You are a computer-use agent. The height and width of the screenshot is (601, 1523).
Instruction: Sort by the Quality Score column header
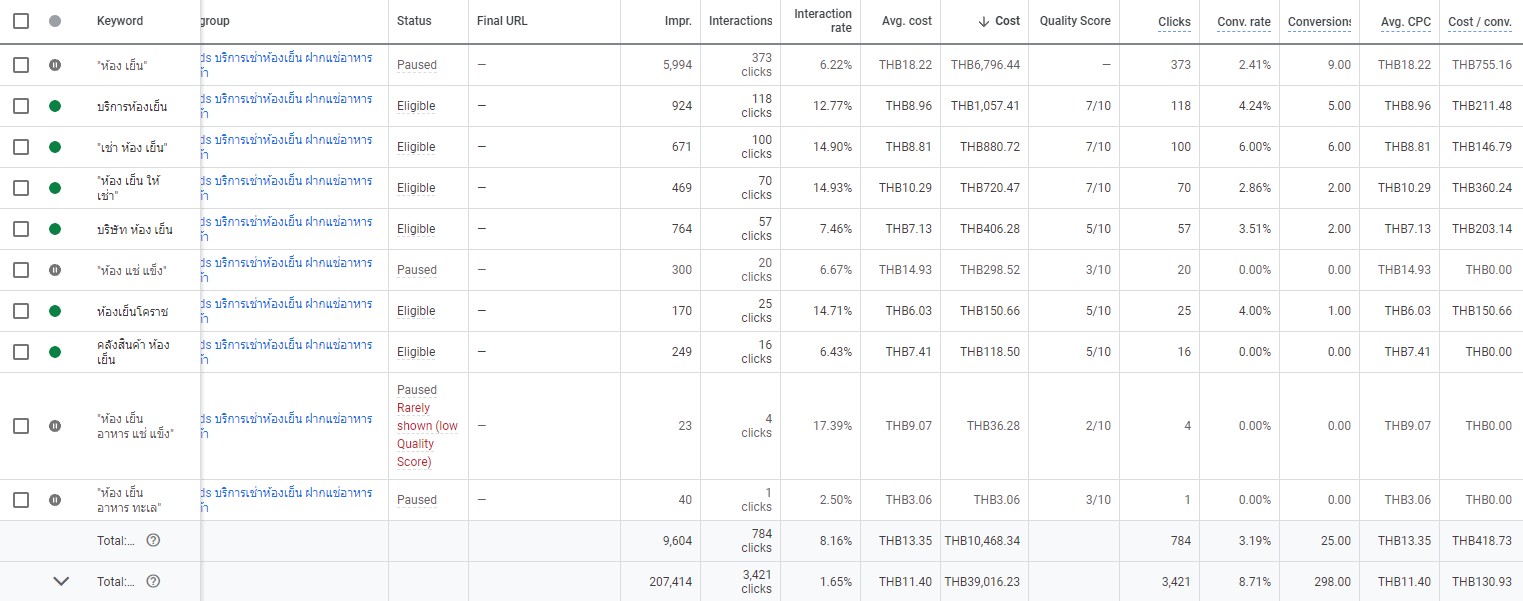1075,21
